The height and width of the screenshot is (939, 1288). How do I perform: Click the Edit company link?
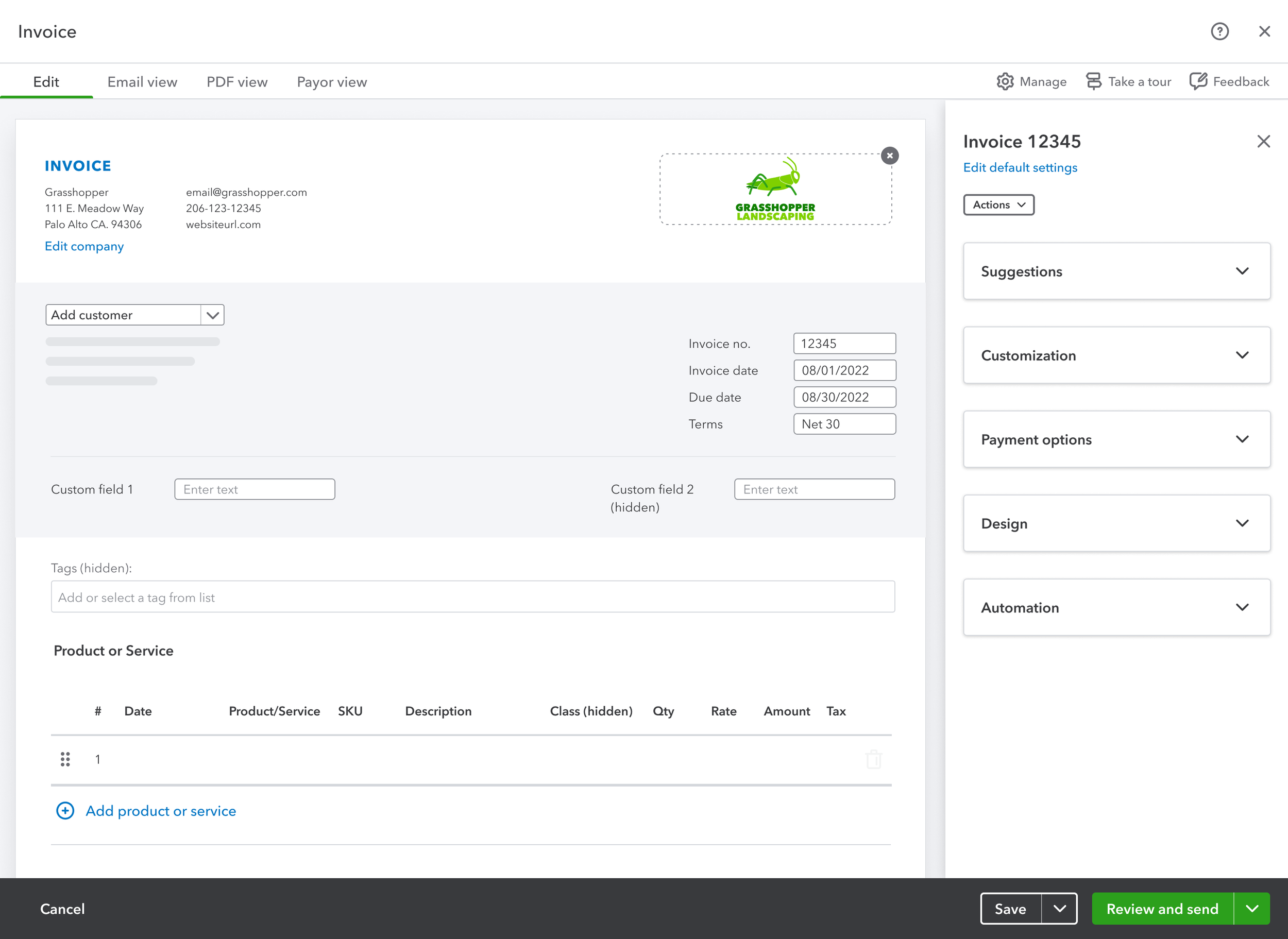tap(84, 247)
